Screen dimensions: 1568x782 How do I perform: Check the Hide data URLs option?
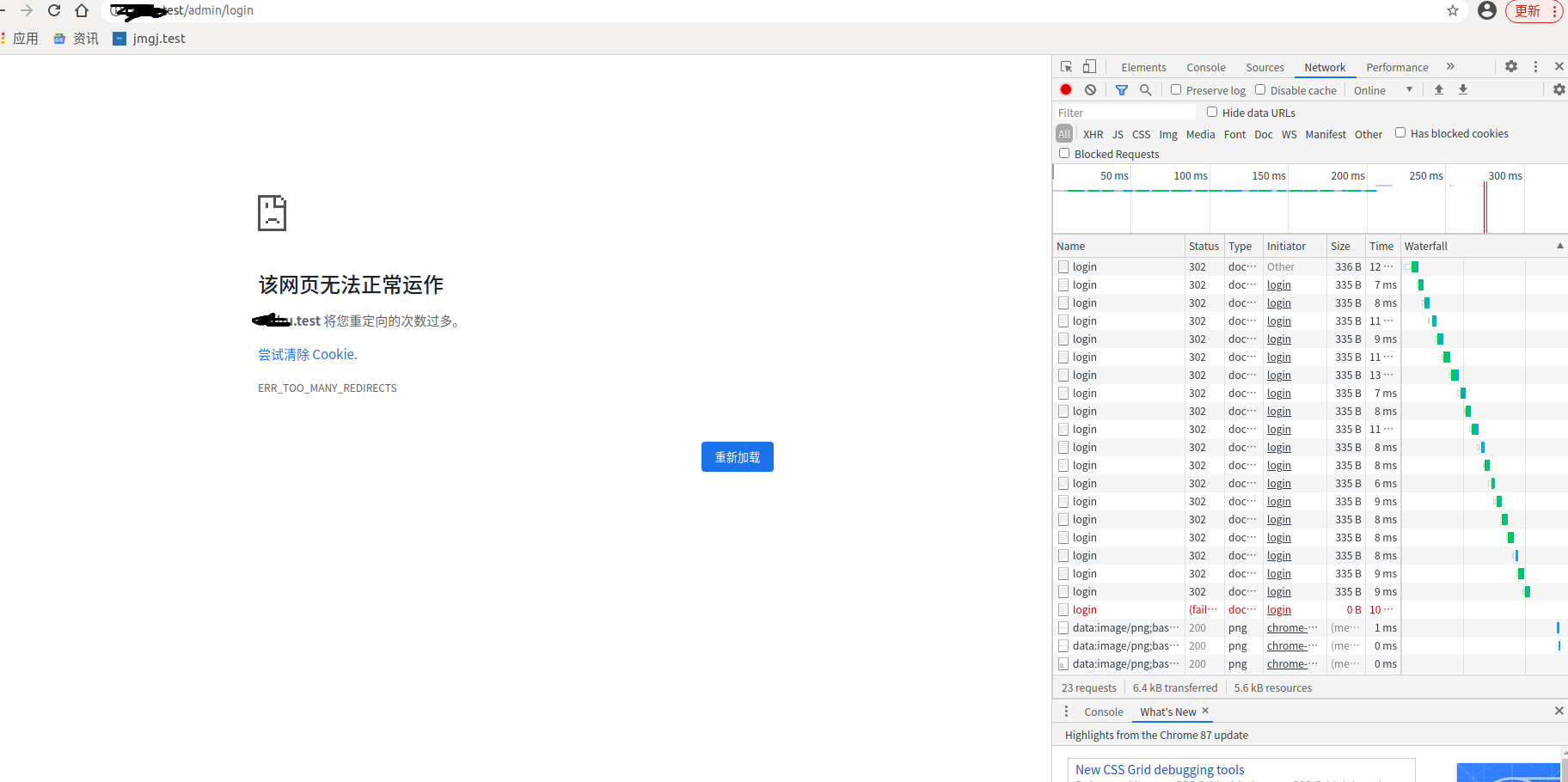click(x=1212, y=112)
